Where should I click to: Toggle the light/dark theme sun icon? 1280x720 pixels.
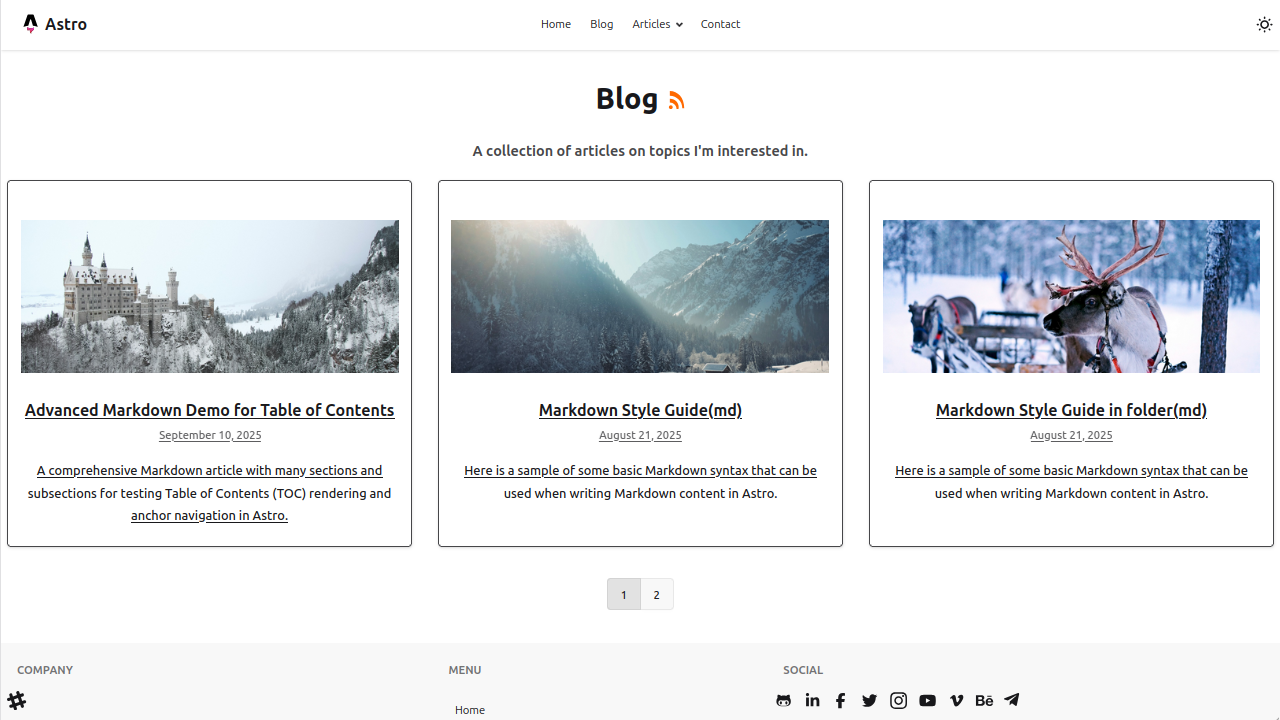click(x=1264, y=25)
